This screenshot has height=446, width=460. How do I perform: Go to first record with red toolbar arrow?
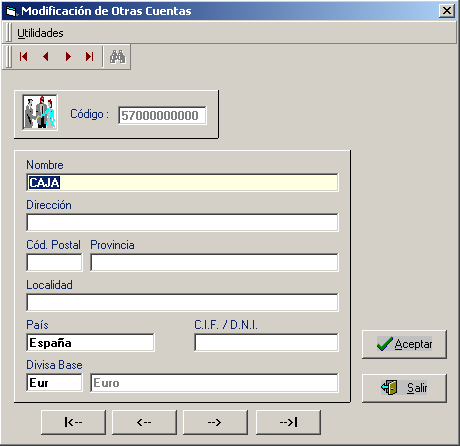pyautogui.click(x=24, y=57)
